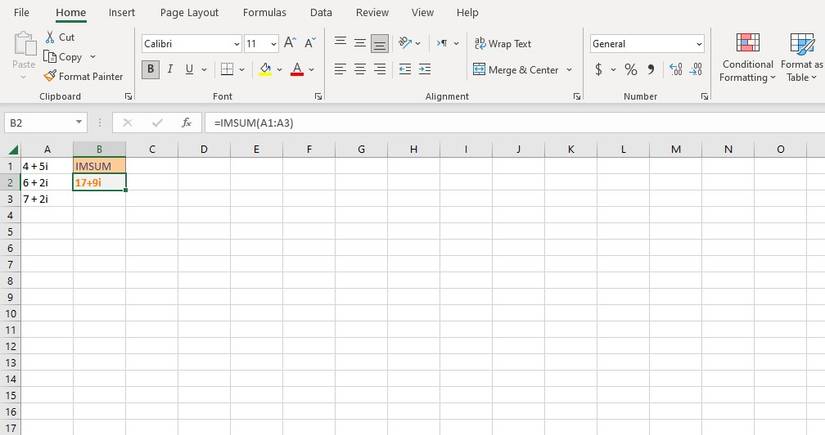Open Alignment settings dialog launcher

coord(577,97)
